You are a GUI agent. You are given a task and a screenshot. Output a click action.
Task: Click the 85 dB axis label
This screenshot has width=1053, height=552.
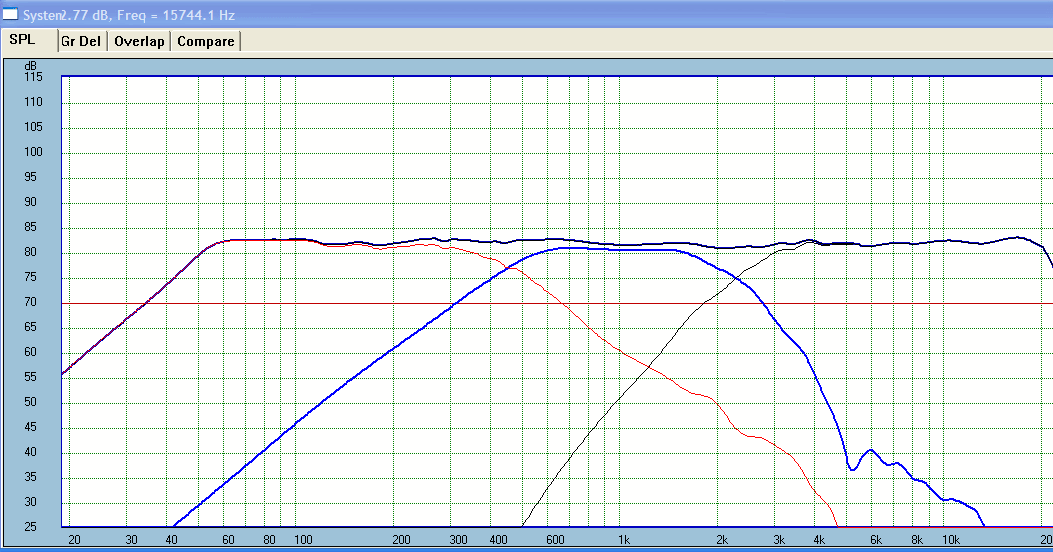pos(30,227)
